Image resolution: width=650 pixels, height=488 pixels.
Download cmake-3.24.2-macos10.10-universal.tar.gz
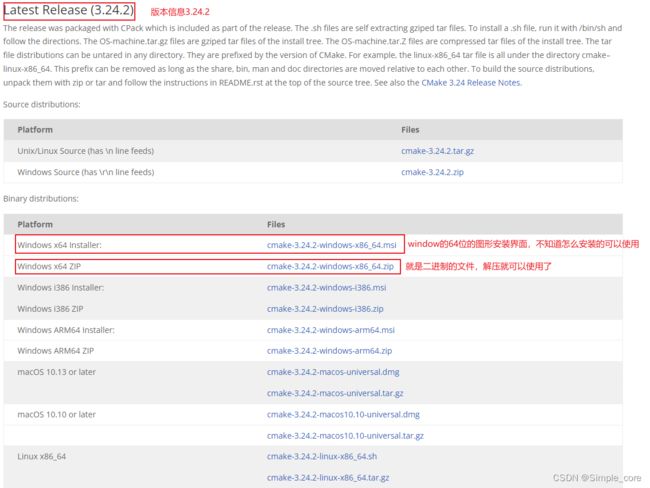[345, 436]
